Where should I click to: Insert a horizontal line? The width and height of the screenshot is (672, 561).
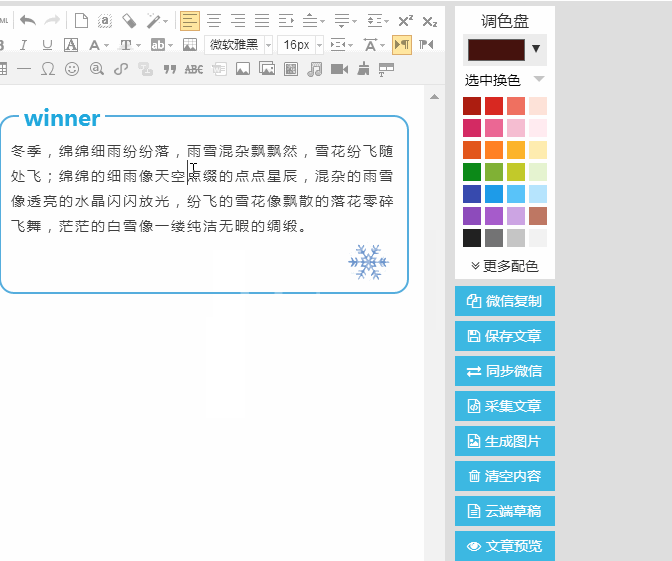pyautogui.click(x=24, y=69)
